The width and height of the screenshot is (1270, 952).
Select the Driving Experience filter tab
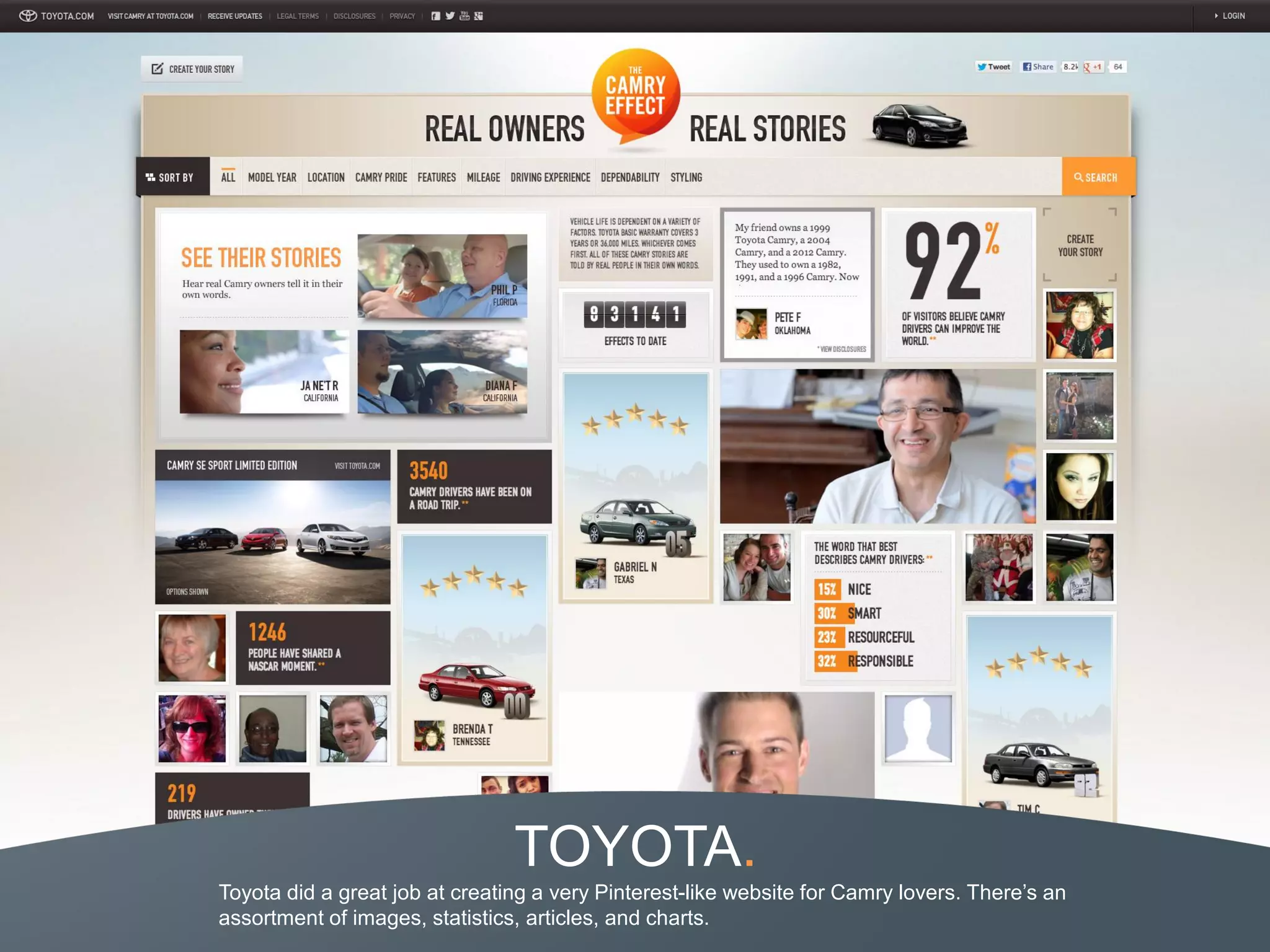point(551,177)
